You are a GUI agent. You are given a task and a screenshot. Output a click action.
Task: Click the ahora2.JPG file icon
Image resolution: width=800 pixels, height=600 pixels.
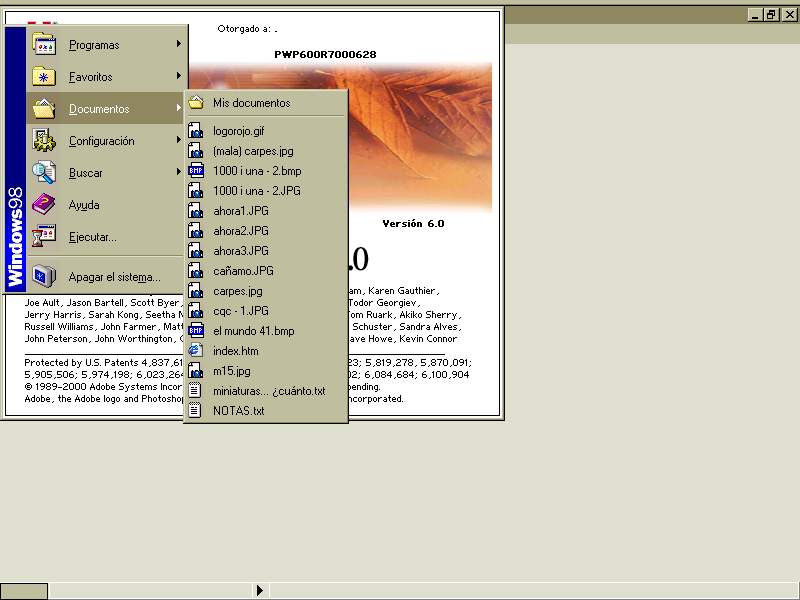196,231
